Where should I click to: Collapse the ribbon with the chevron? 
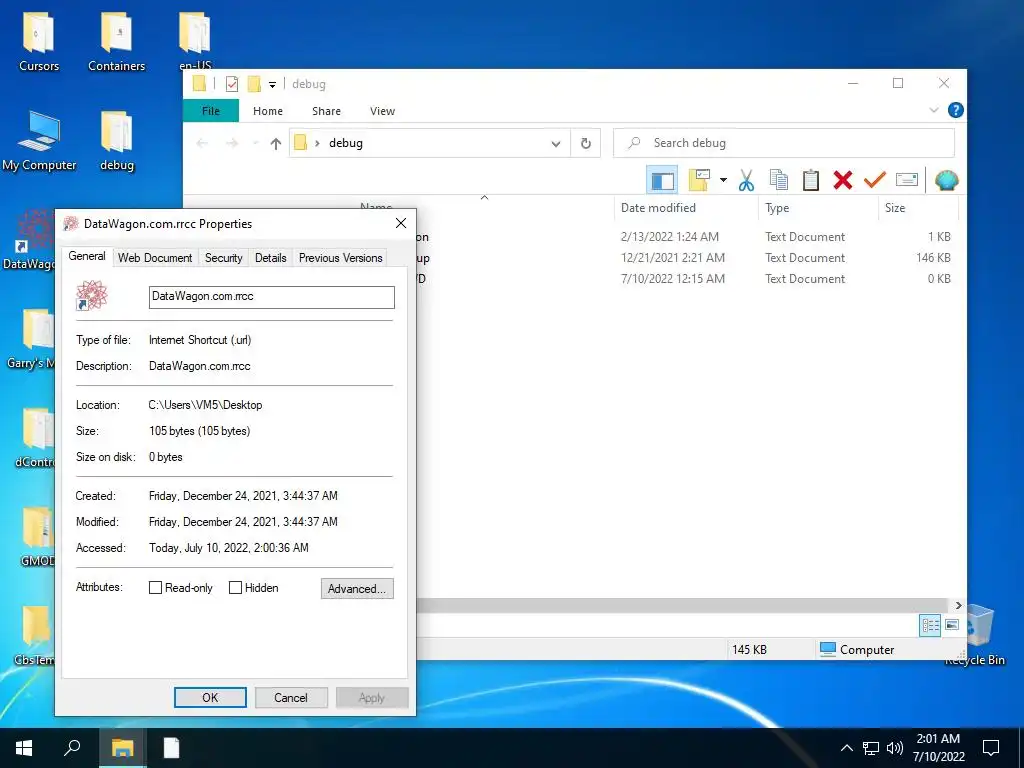click(934, 110)
